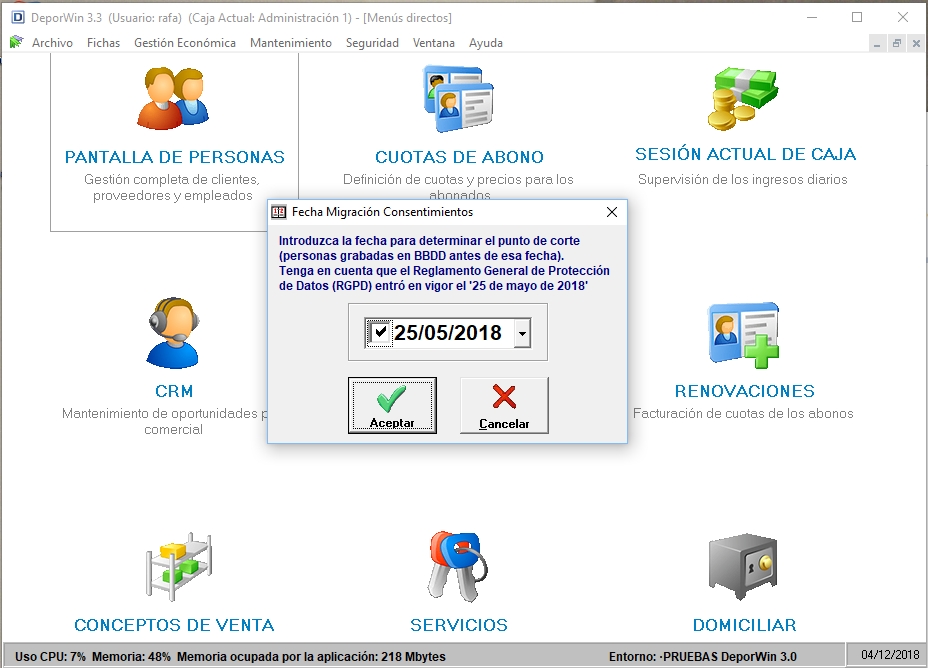The height and width of the screenshot is (668, 928).
Task: Open the Renovaciones card with plus icon
Action: tap(744, 335)
